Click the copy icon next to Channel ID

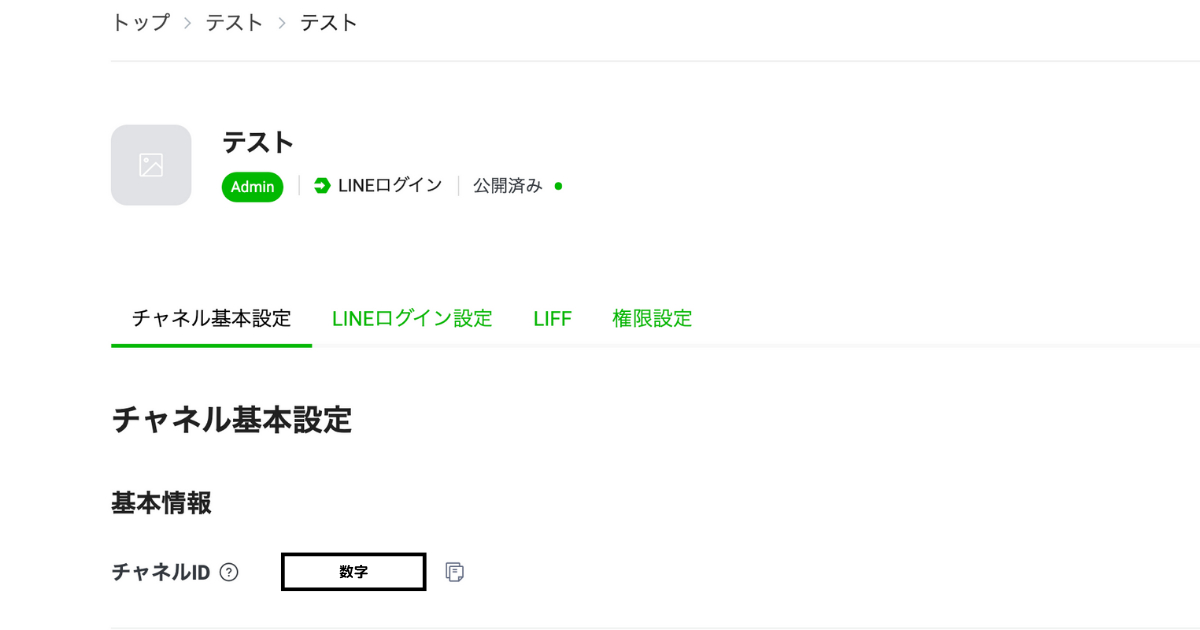(456, 570)
